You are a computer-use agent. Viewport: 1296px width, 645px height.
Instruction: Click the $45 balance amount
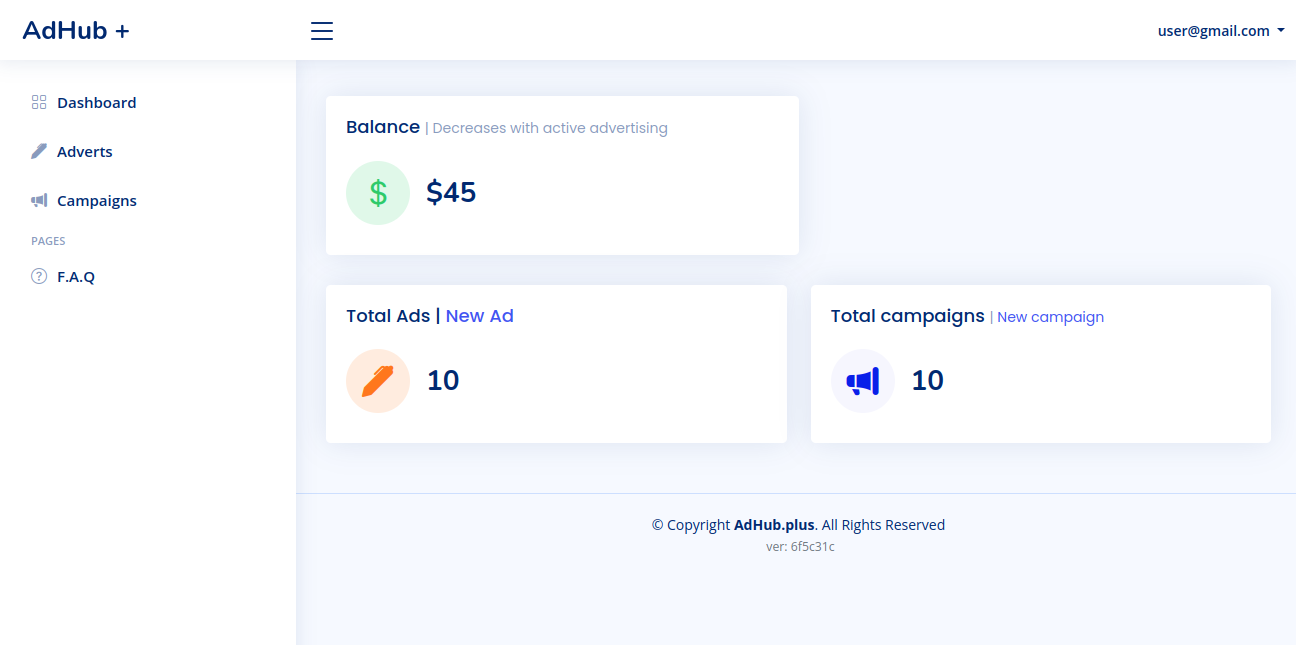[x=451, y=192]
